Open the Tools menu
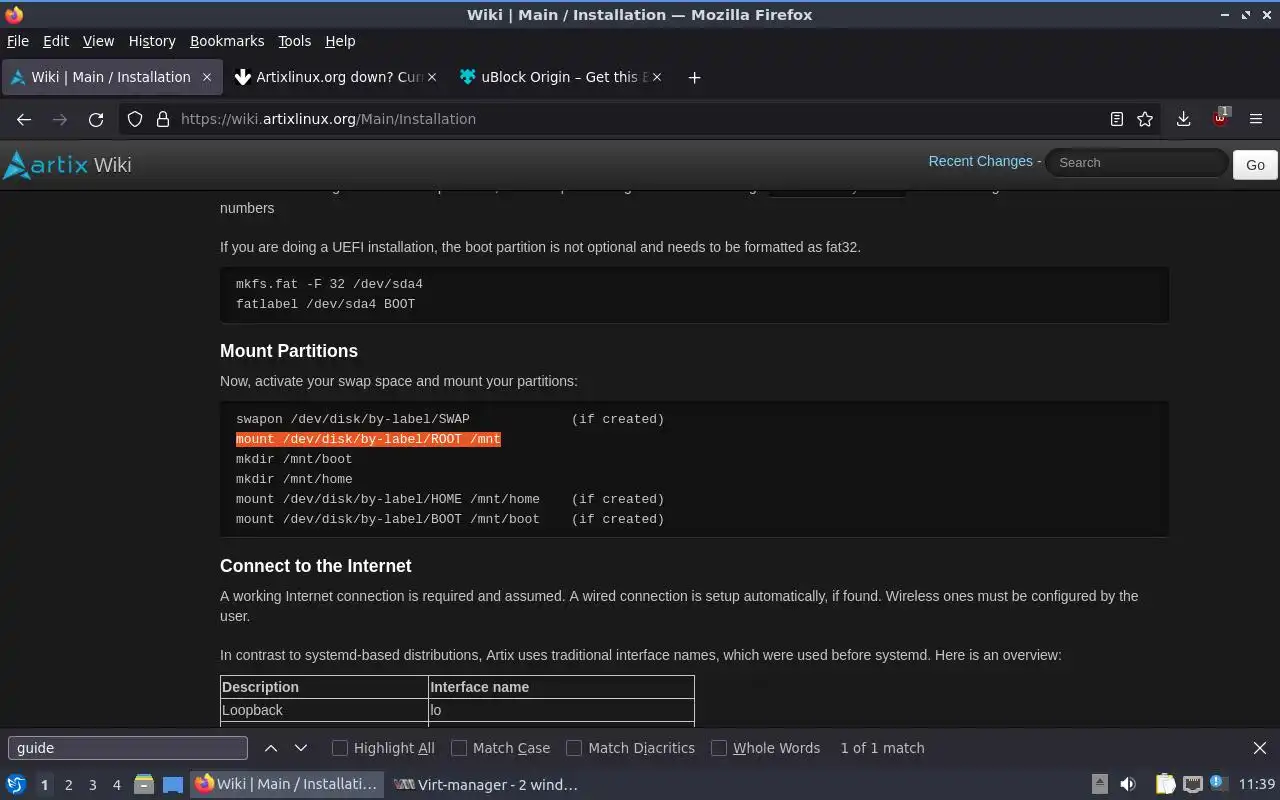The width and height of the screenshot is (1280, 800). pyautogui.click(x=294, y=41)
